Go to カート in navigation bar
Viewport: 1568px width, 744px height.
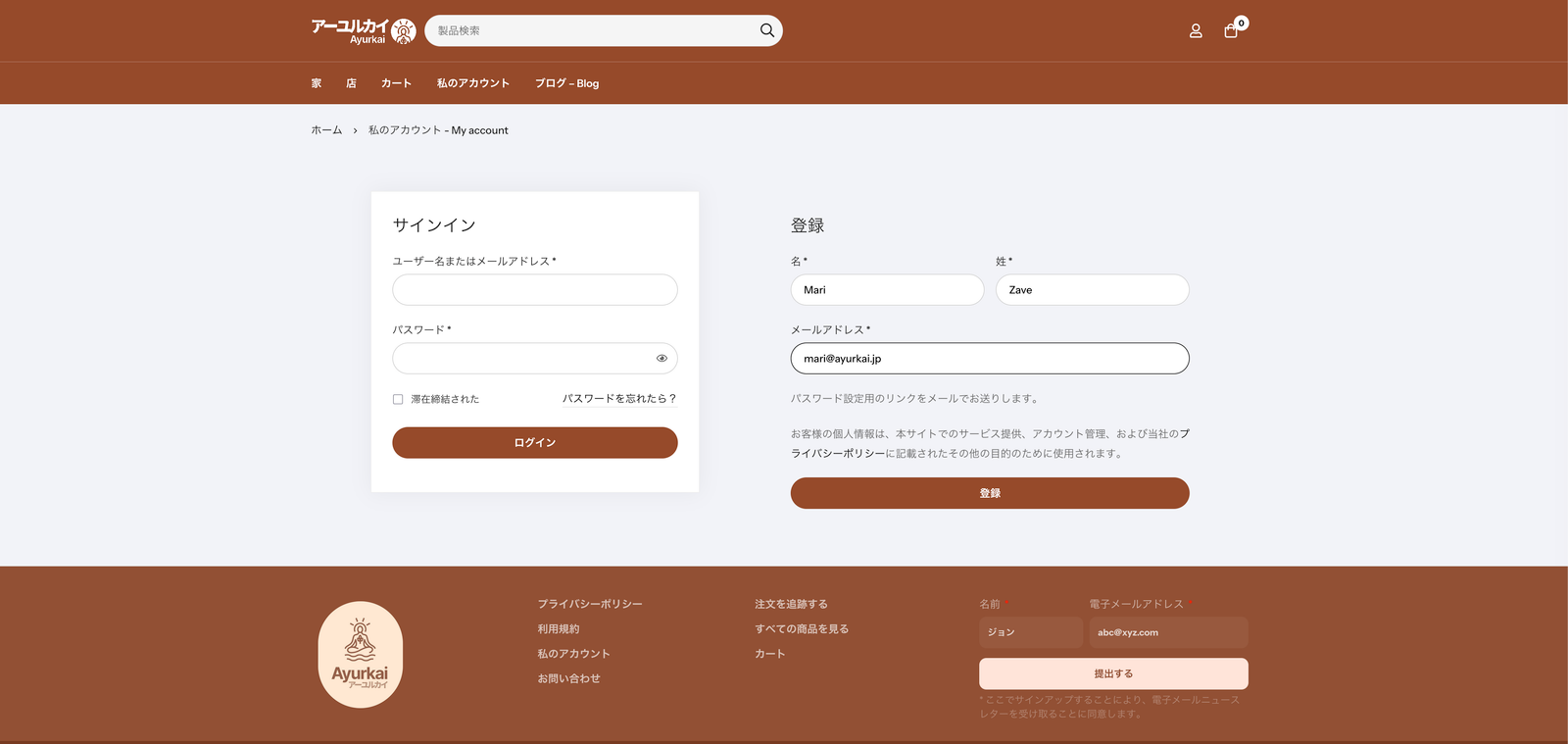pos(396,83)
